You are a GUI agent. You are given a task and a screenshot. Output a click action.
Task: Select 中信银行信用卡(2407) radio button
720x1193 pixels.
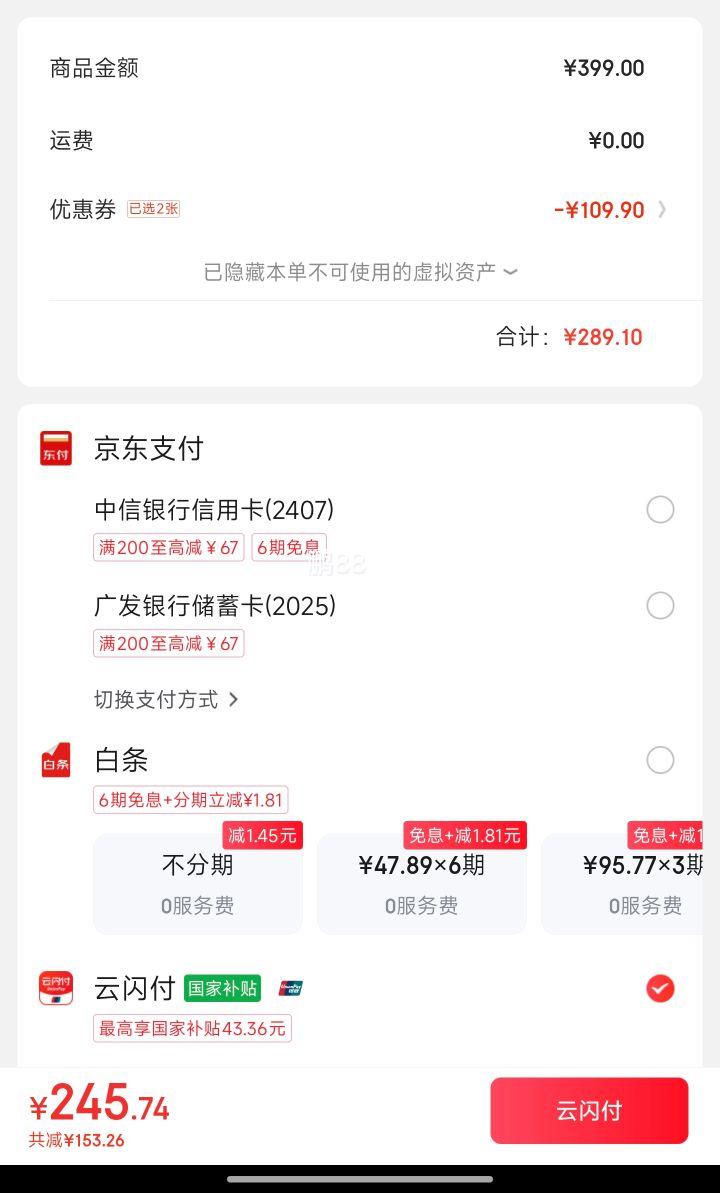coord(660,510)
